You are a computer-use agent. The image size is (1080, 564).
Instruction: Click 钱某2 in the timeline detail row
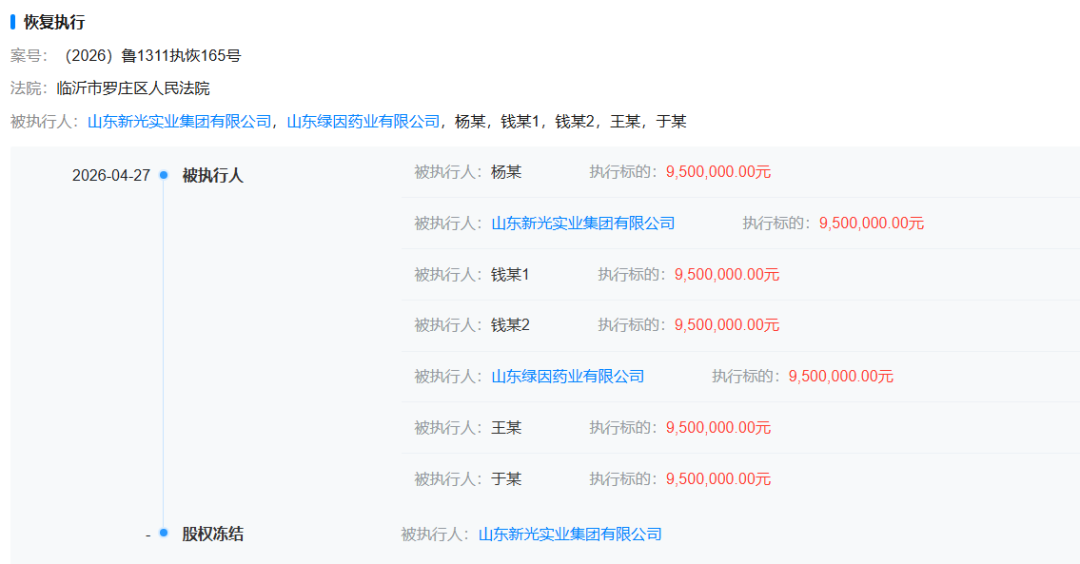click(510, 325)
